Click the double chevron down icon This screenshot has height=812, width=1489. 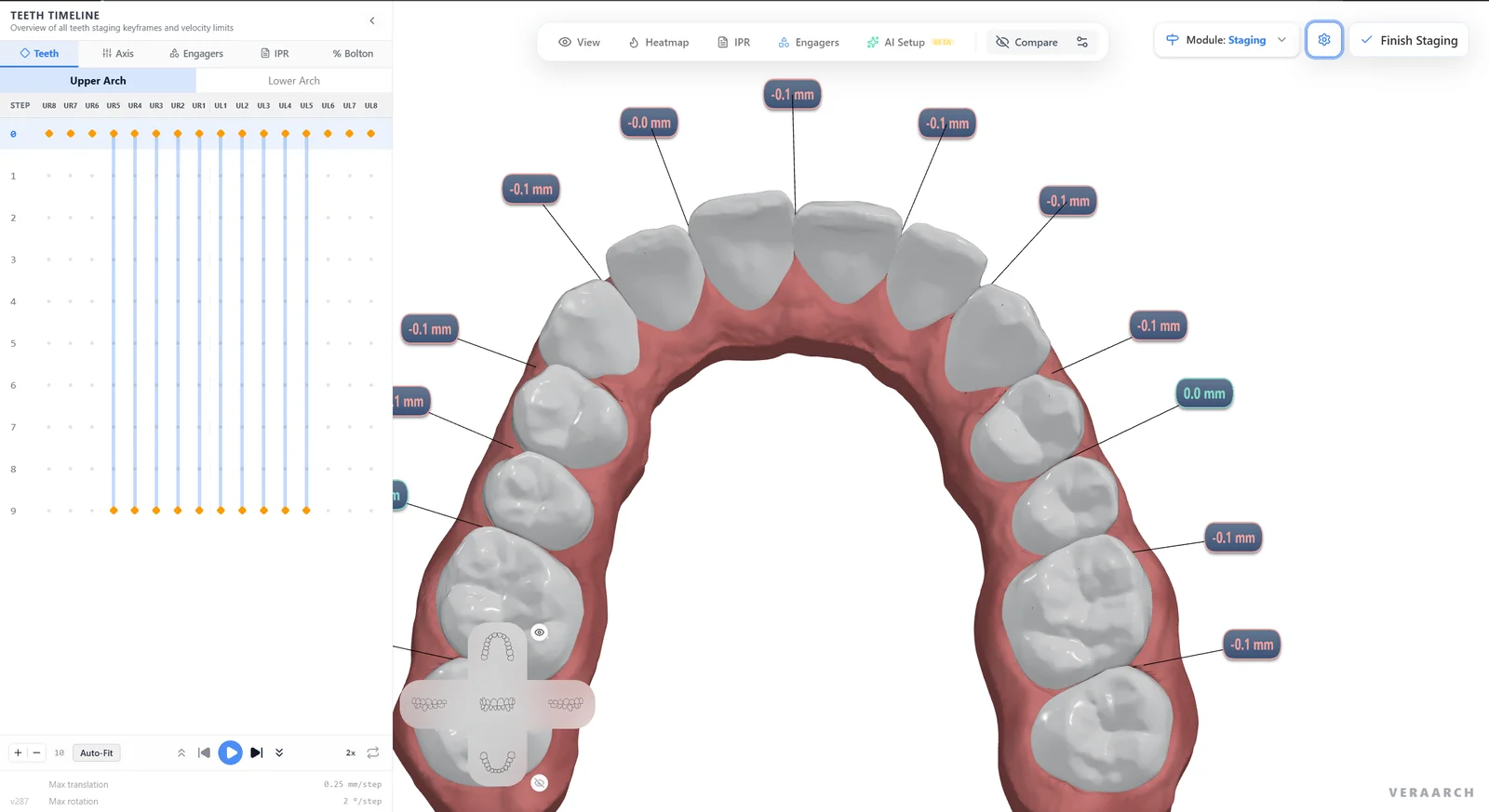tap(279, 752)
